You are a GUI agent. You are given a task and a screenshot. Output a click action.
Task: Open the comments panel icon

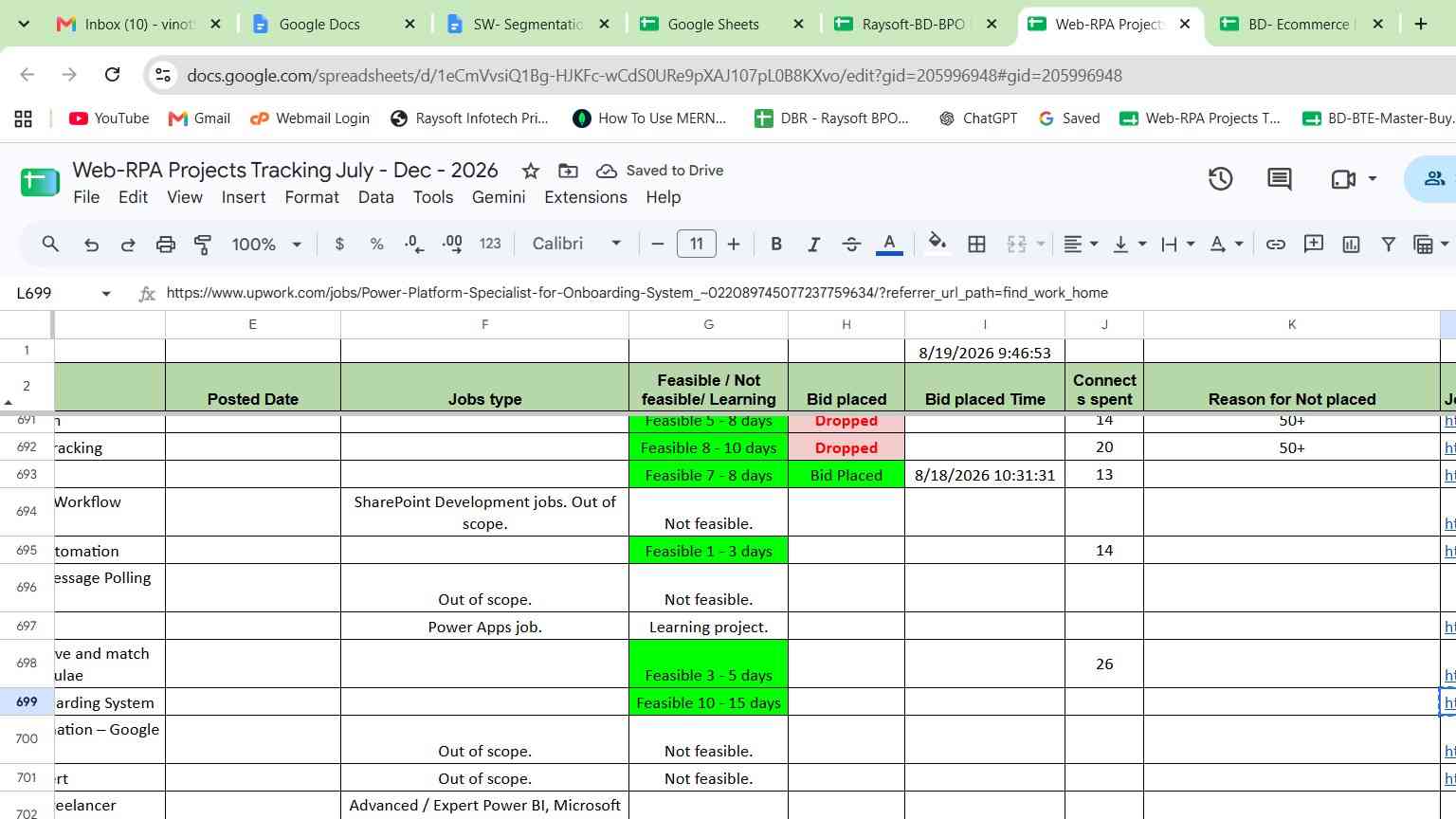coord(1280,179)
